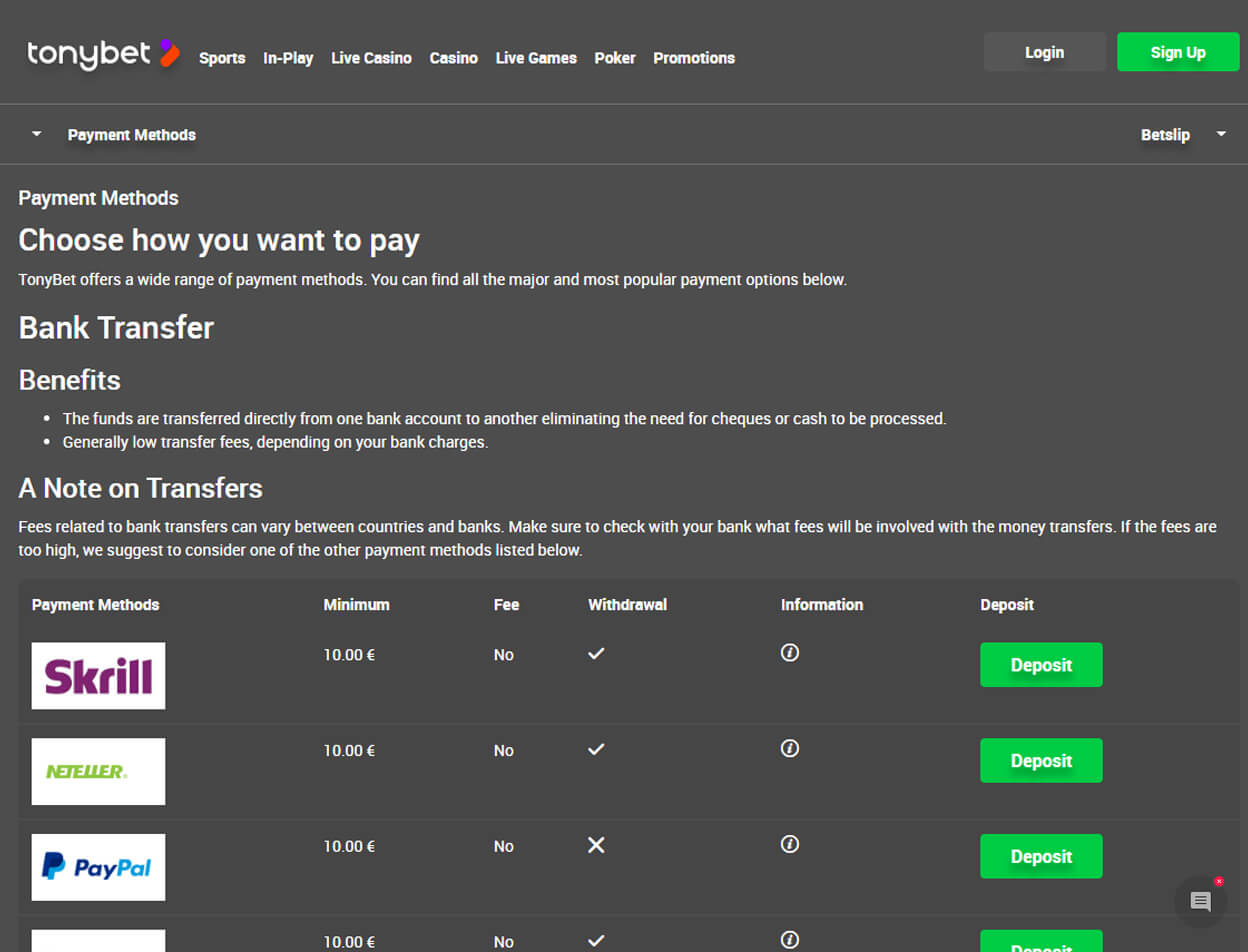
Task: Open Neteller information icon
Action: click(x=790, y=749)
